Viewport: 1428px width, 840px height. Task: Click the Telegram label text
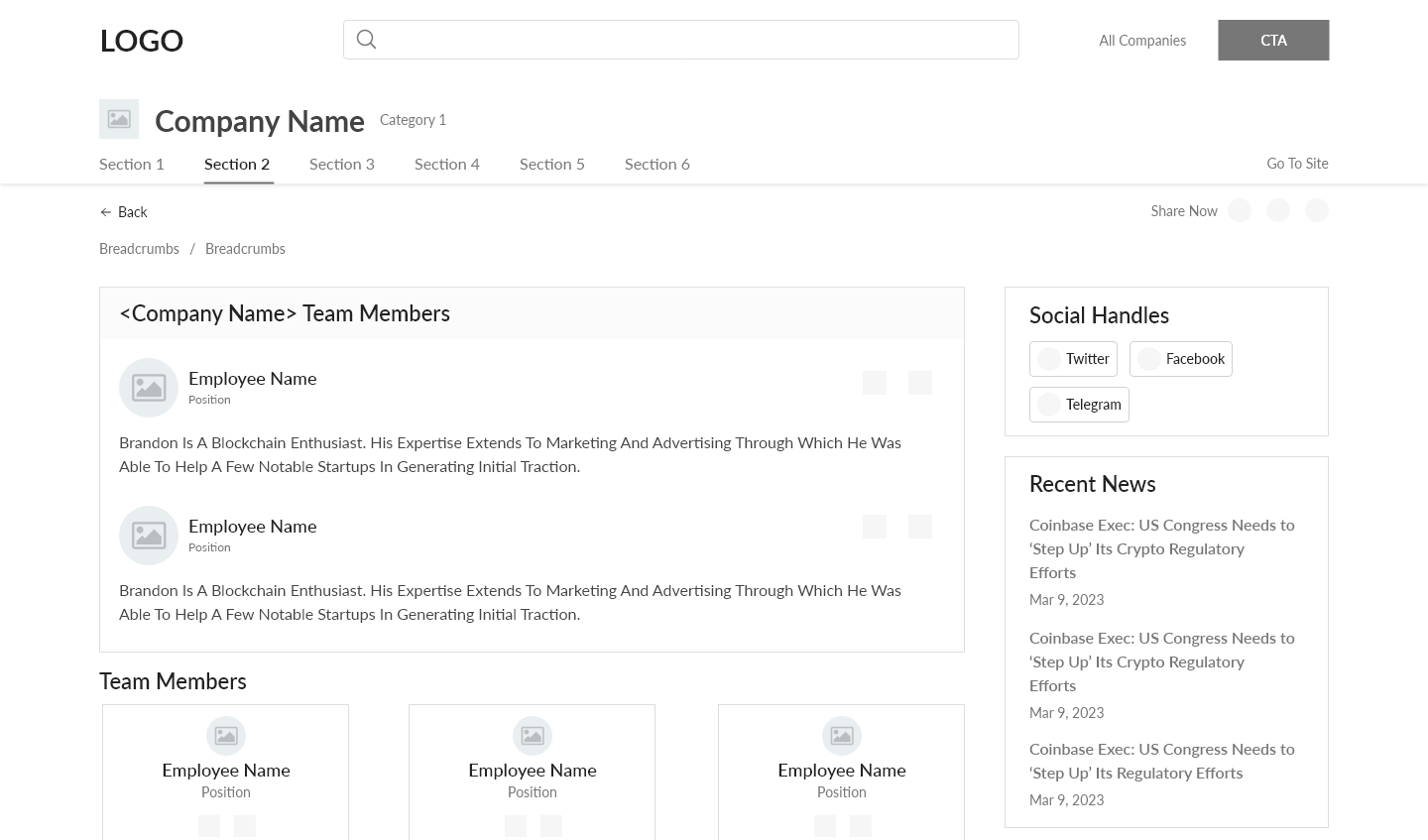point(1094,405)
